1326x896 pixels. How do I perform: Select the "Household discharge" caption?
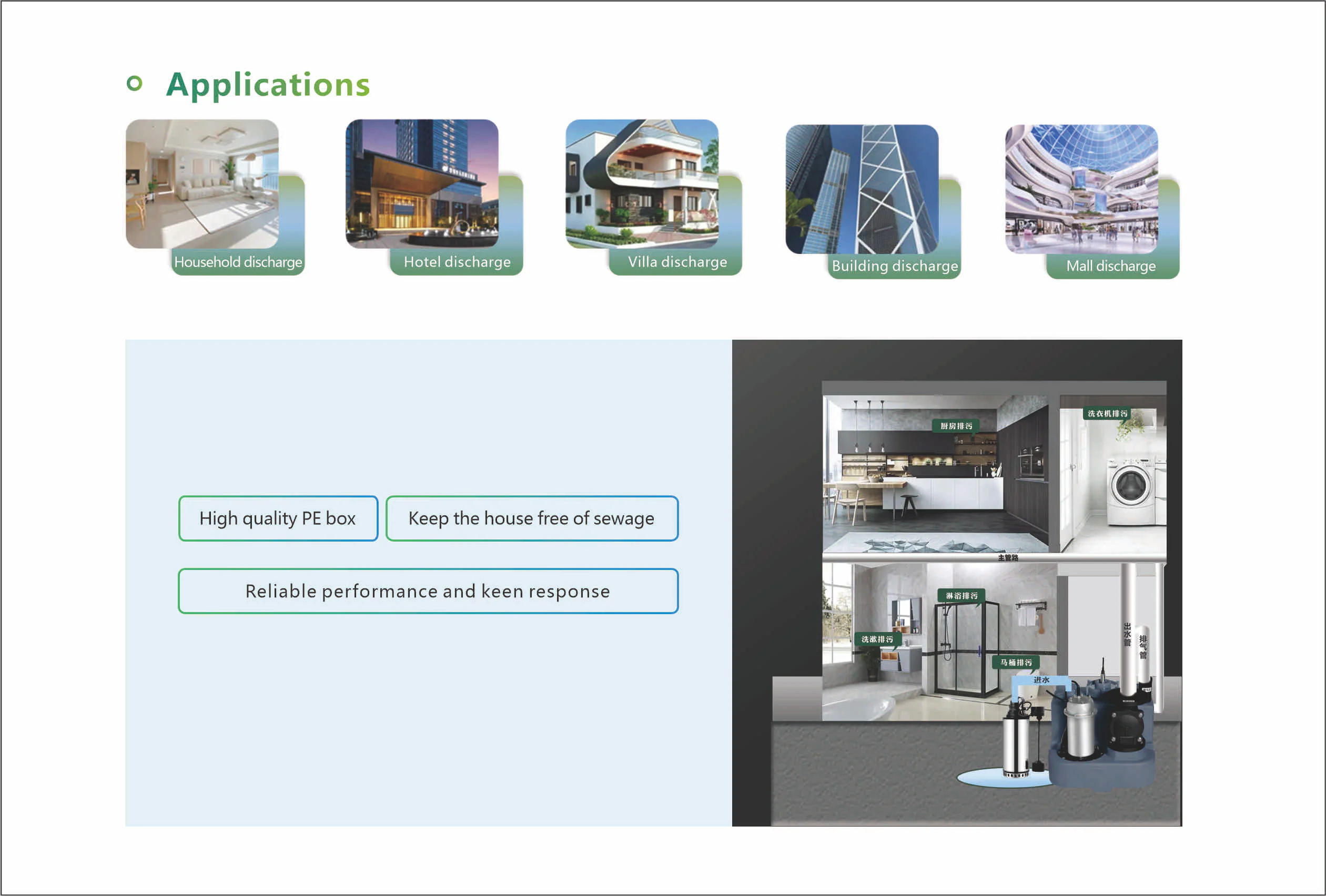238,262
